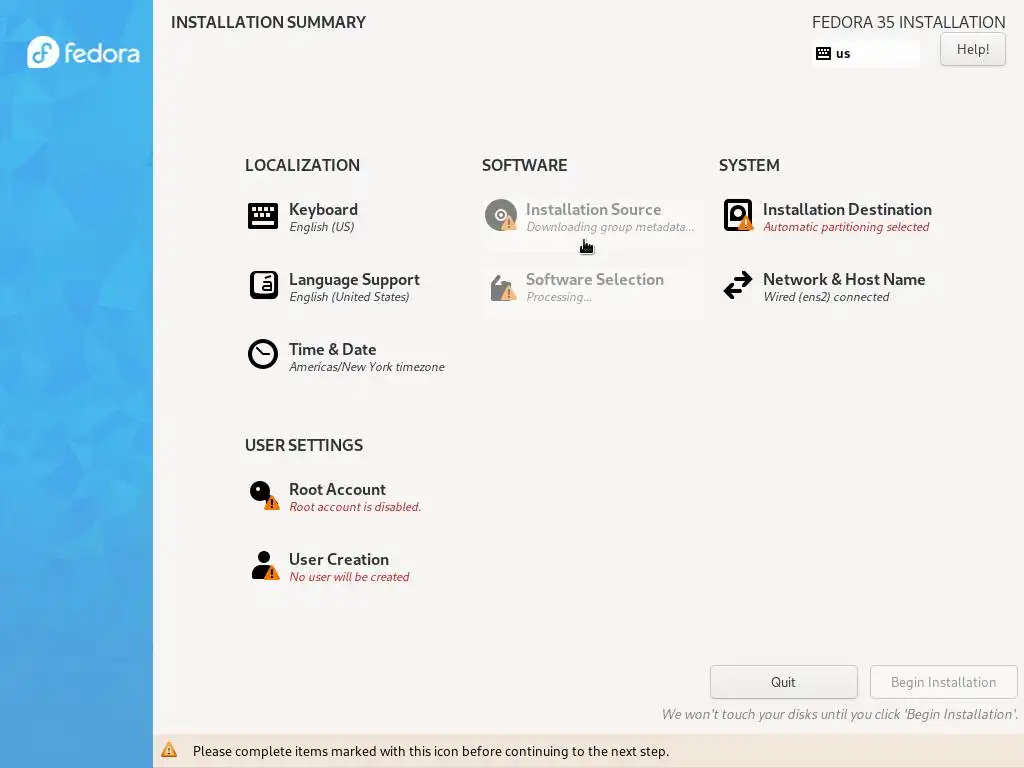Click 'Wired (ens2) connected' text
Image resolution: width=1024 pixels, height=768 pixels.
[826, 297]
